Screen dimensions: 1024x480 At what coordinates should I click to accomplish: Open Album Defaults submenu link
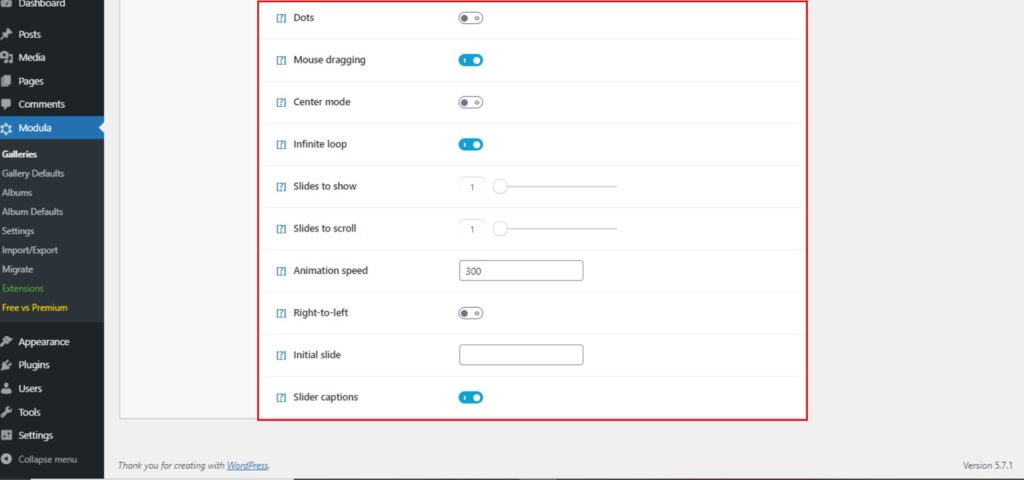[x=32, y=212]
